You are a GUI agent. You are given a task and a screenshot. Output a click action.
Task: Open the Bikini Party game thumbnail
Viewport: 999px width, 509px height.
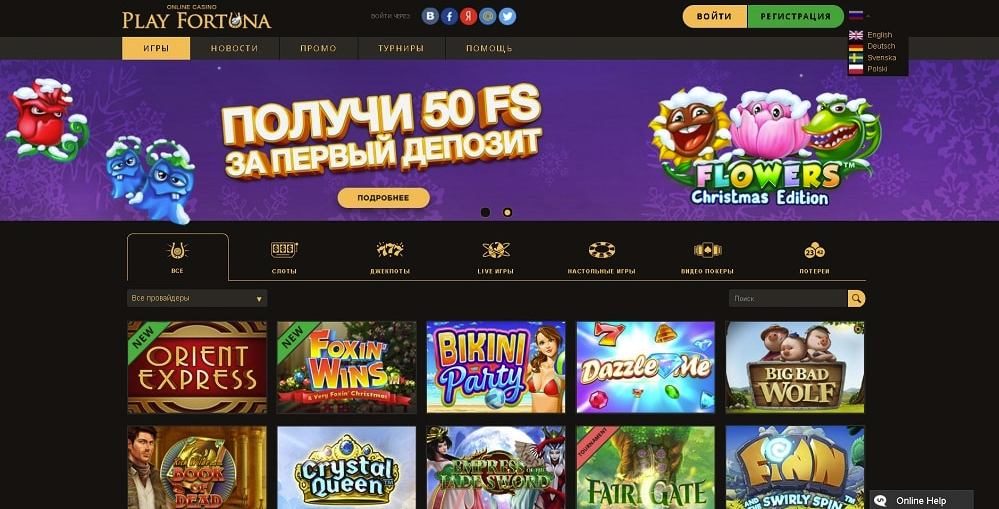pos(496,367)
